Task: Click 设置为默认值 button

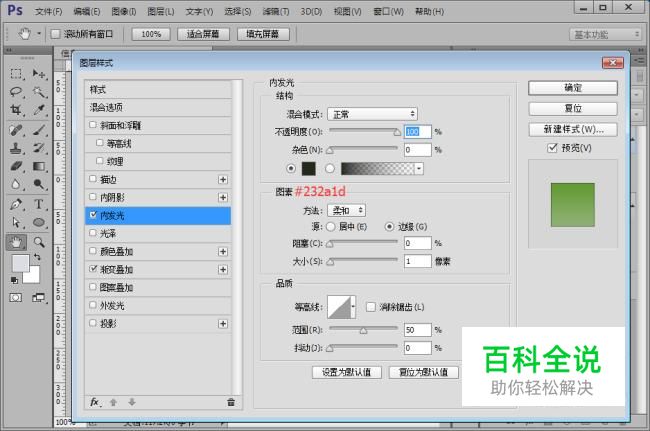Action: 347,372
